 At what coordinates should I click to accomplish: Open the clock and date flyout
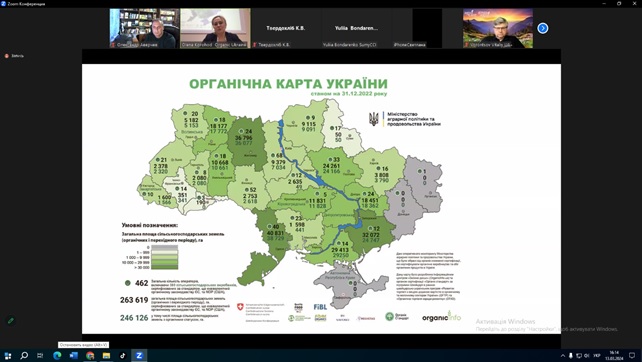coord(614,355)
